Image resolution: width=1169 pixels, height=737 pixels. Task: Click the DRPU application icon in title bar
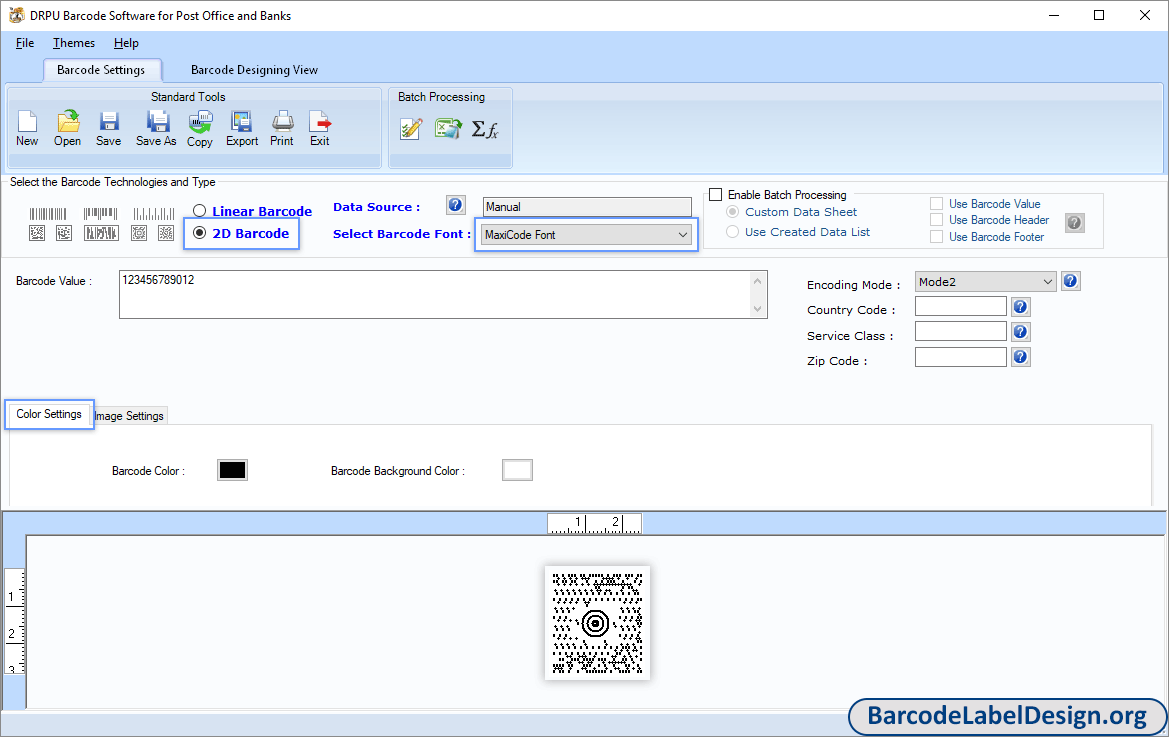(x=16, y=15)
